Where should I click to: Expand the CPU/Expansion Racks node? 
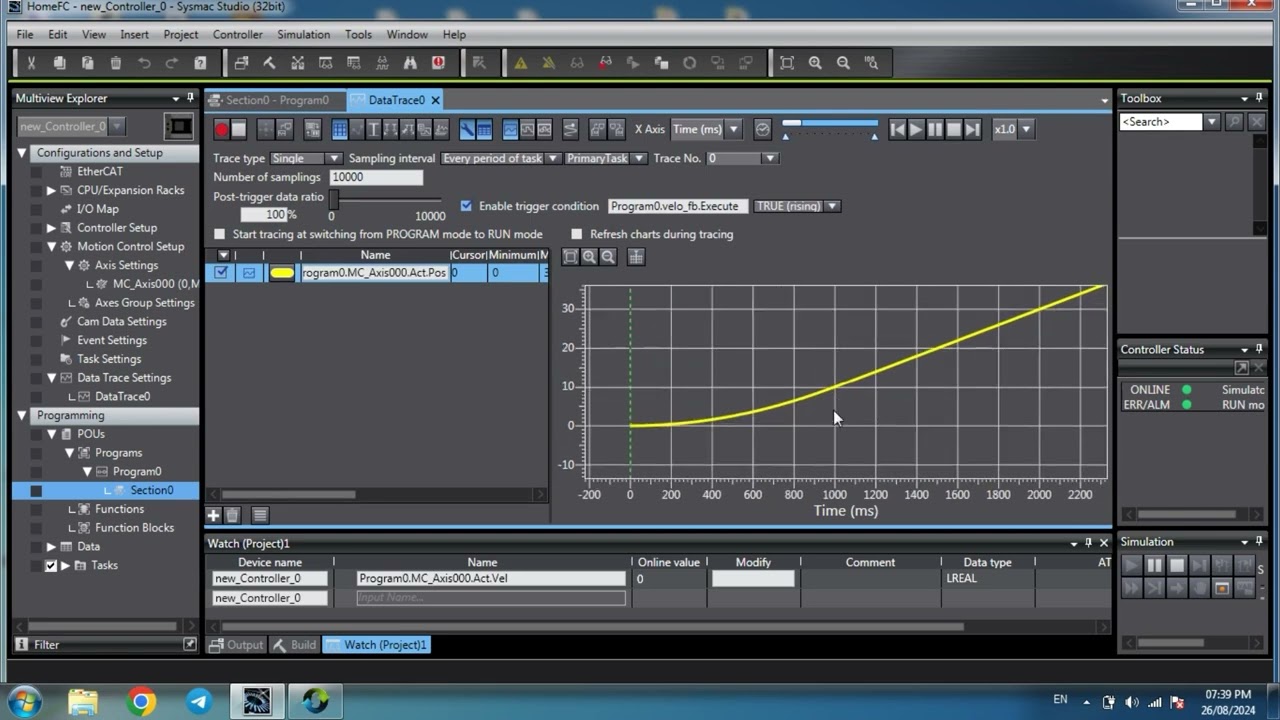pyautogui.click(x=51, y=190)
